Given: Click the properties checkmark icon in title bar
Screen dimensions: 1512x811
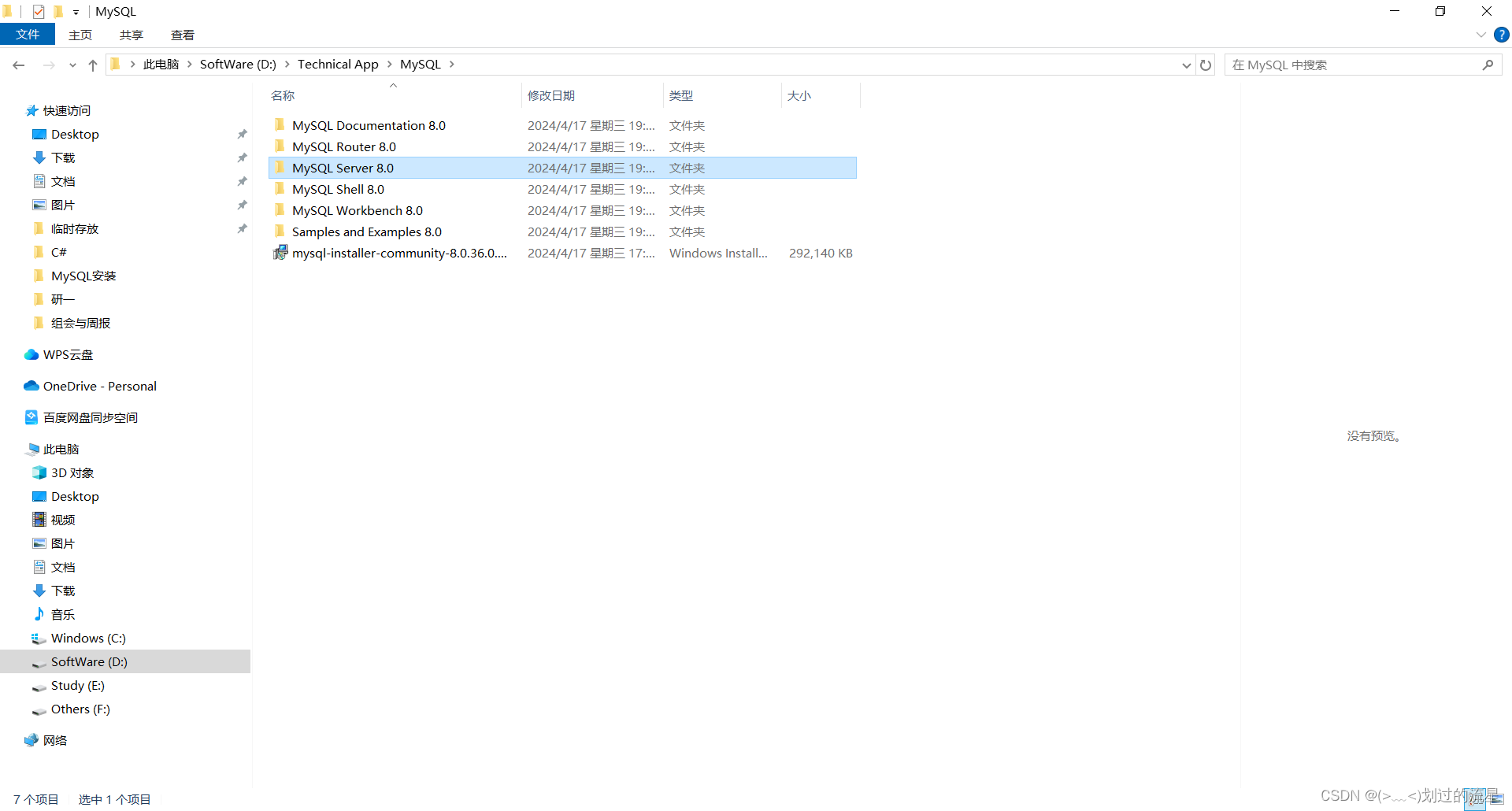Looking at the screenshot, I should tap(39, 12).
